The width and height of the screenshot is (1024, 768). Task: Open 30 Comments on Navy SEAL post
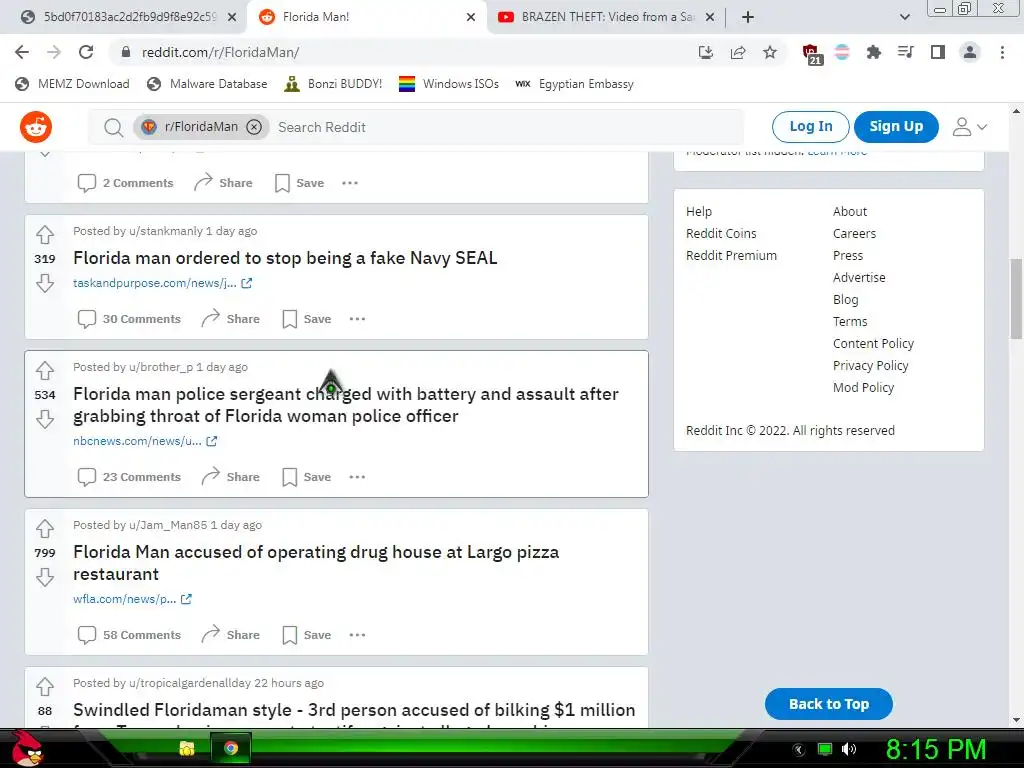point(129,319)
